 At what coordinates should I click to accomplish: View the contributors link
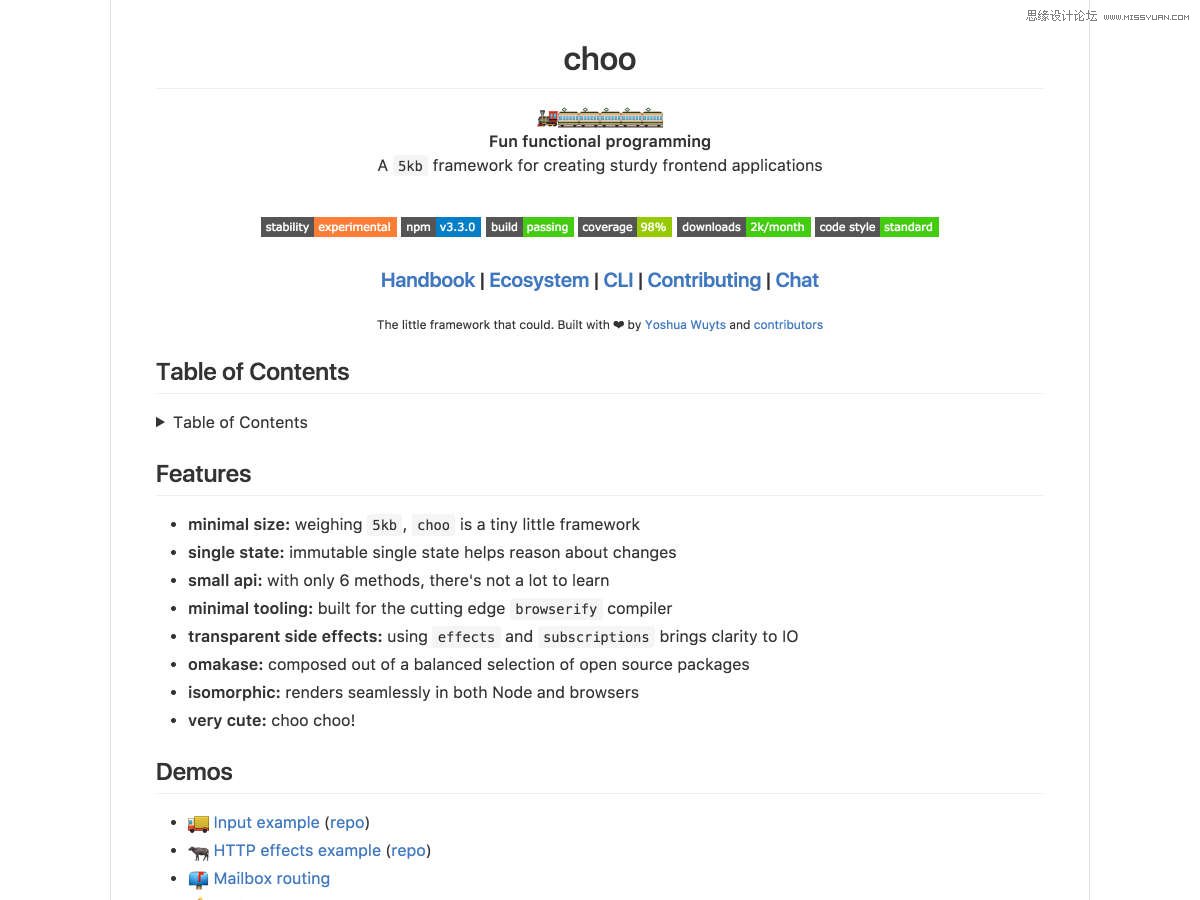pos(788,325)
